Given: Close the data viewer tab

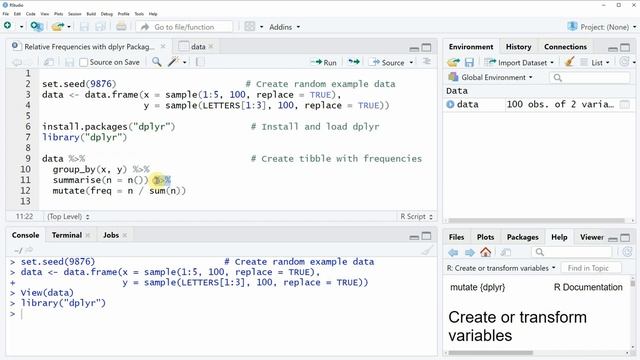Looking at the screenshot, I should click(x=211, y=47).
